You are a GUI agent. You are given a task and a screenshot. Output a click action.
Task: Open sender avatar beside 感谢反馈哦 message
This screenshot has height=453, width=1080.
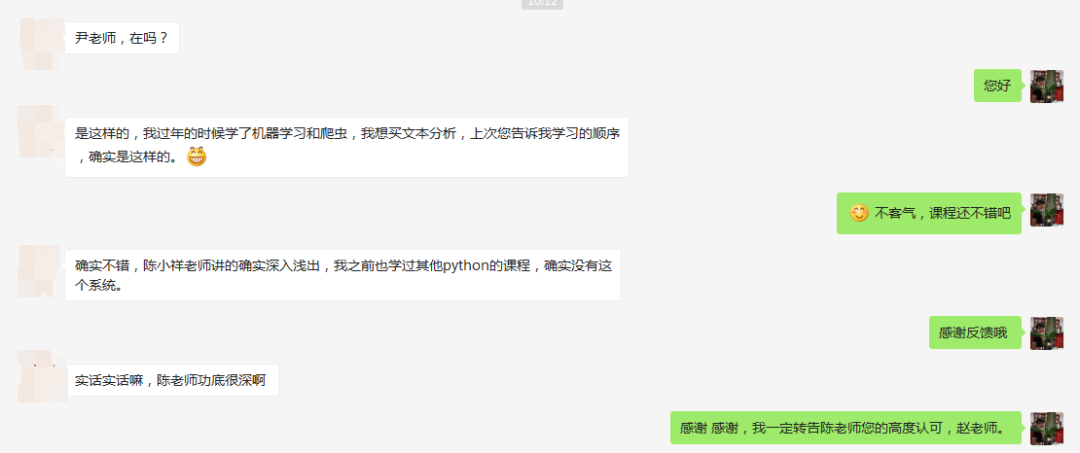[x=1046, y=333]
